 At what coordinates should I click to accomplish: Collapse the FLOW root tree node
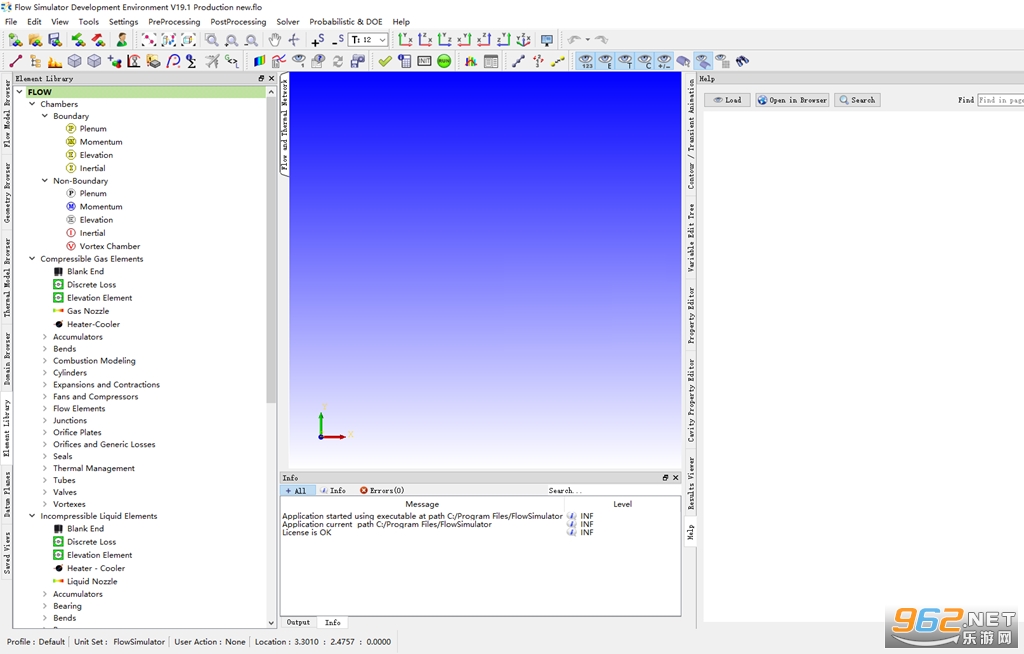point(20,92)
